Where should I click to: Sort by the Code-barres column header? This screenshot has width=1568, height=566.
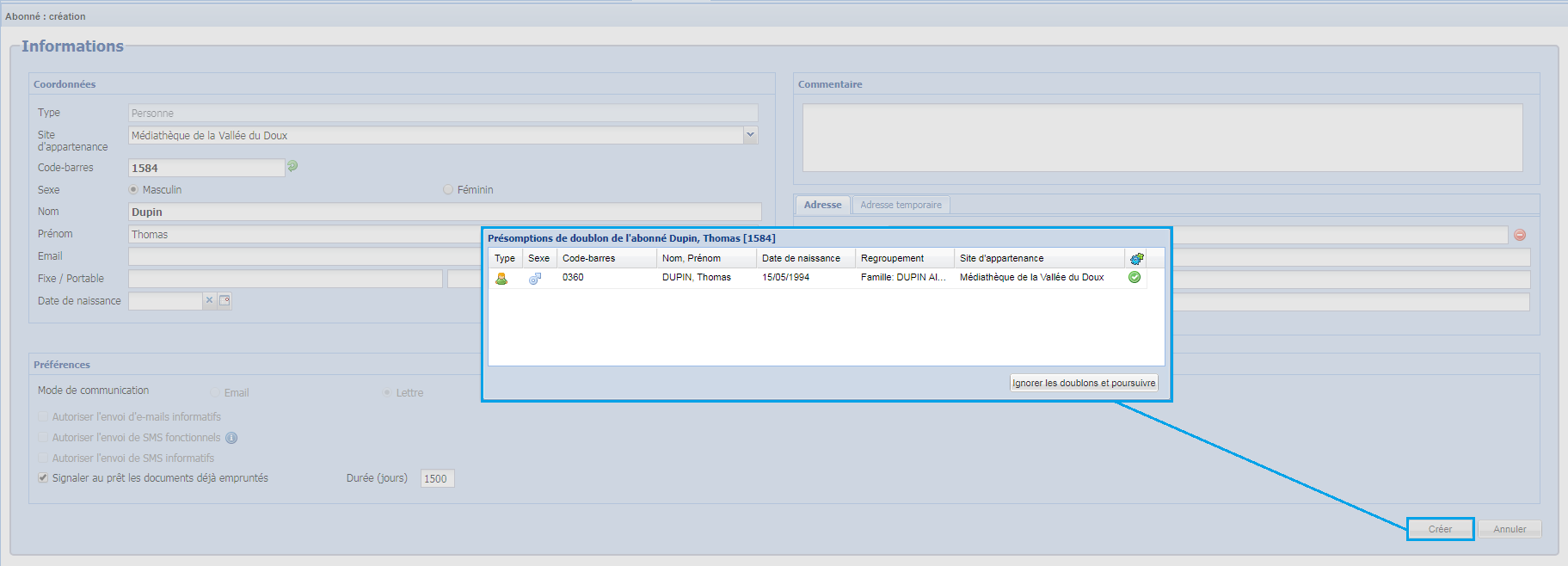click(589, 258)
